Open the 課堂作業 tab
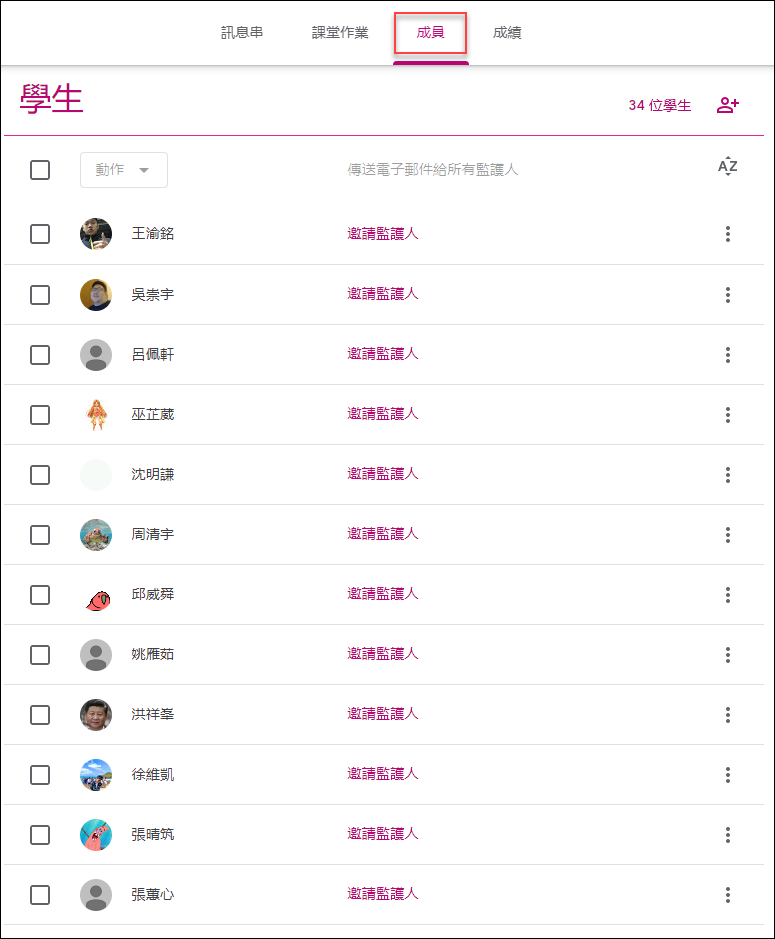The height and width of the screenshot is (939, 775). click(x=340, y=33)
